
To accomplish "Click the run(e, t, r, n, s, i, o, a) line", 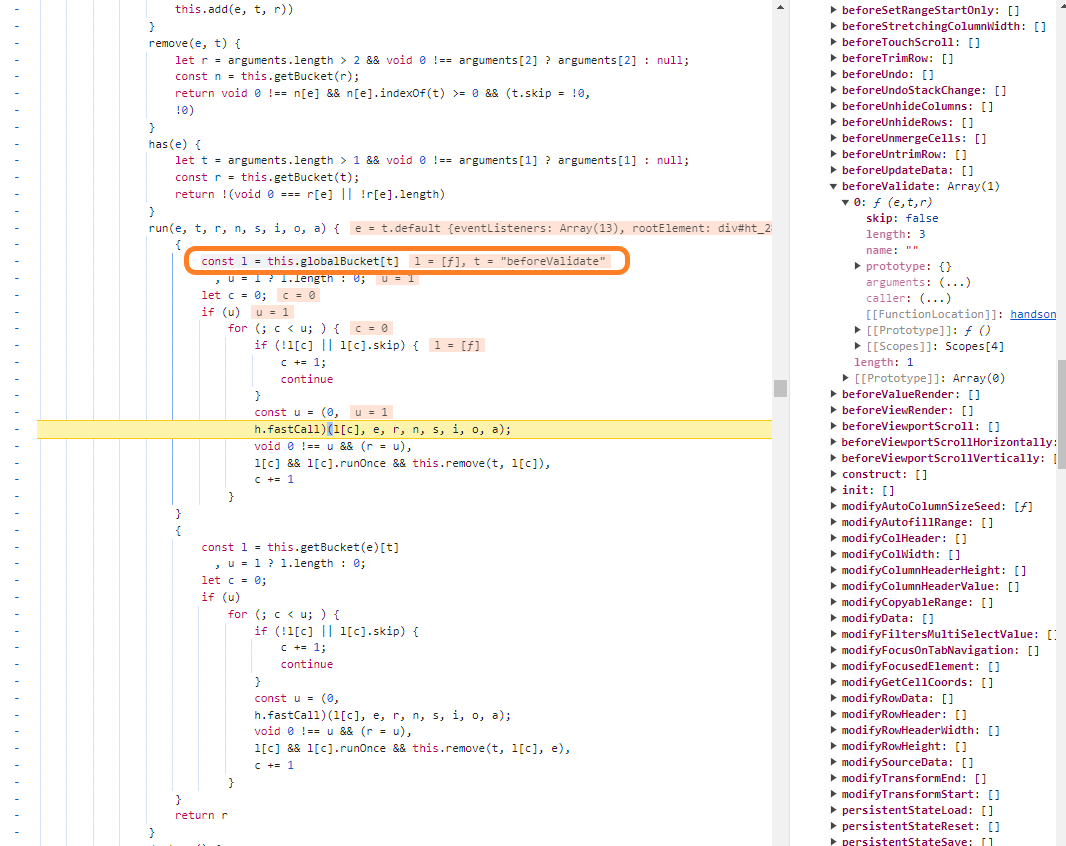I will 243,228.
